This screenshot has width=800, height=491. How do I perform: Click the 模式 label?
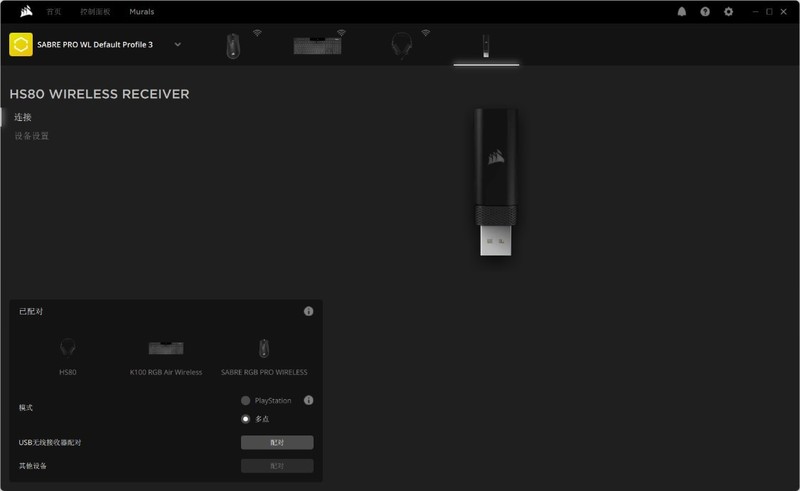pyautogui.click(x=26, y=407)
